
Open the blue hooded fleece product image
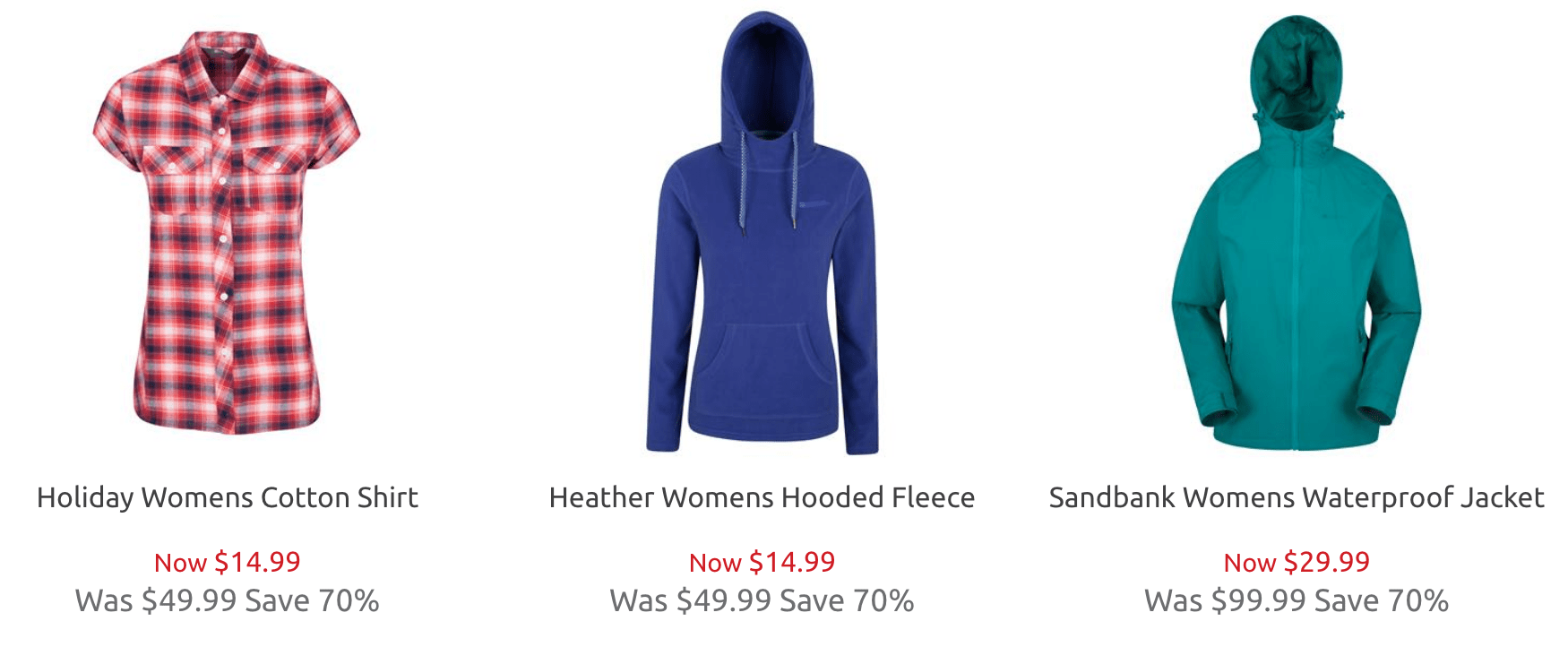click(x=762, y=233)
